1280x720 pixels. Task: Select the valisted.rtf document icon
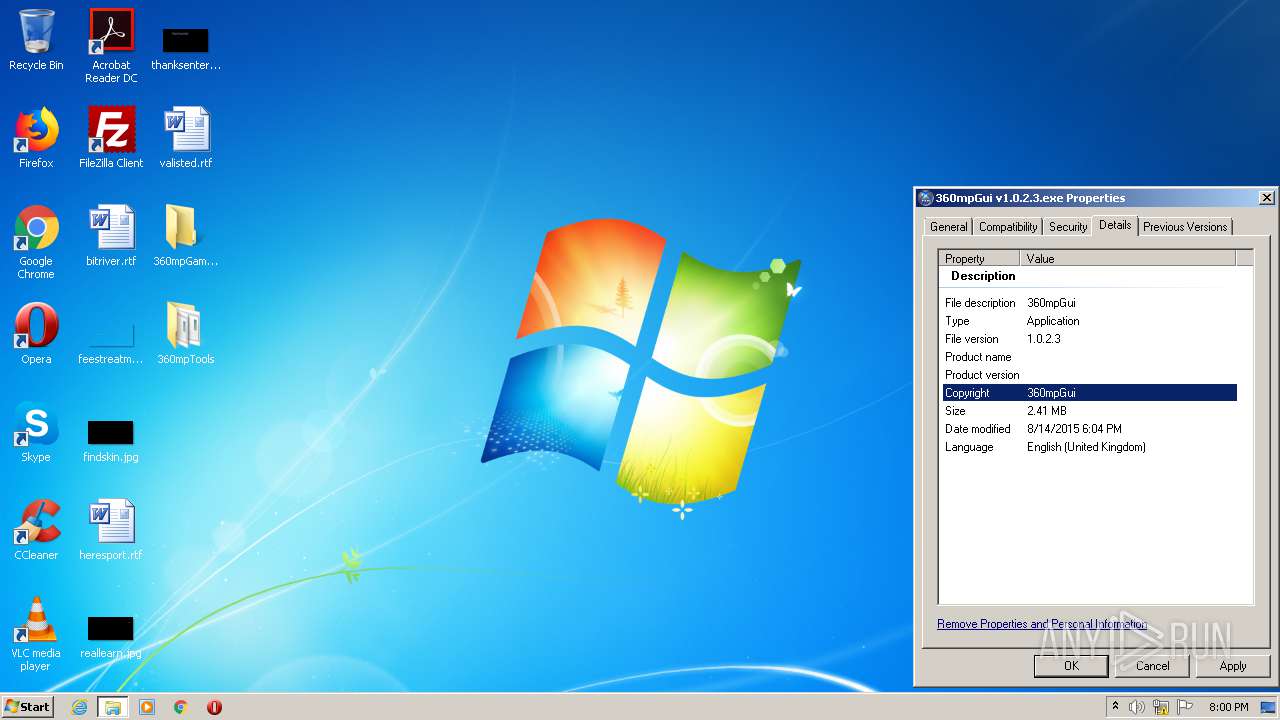coord(186,138)
